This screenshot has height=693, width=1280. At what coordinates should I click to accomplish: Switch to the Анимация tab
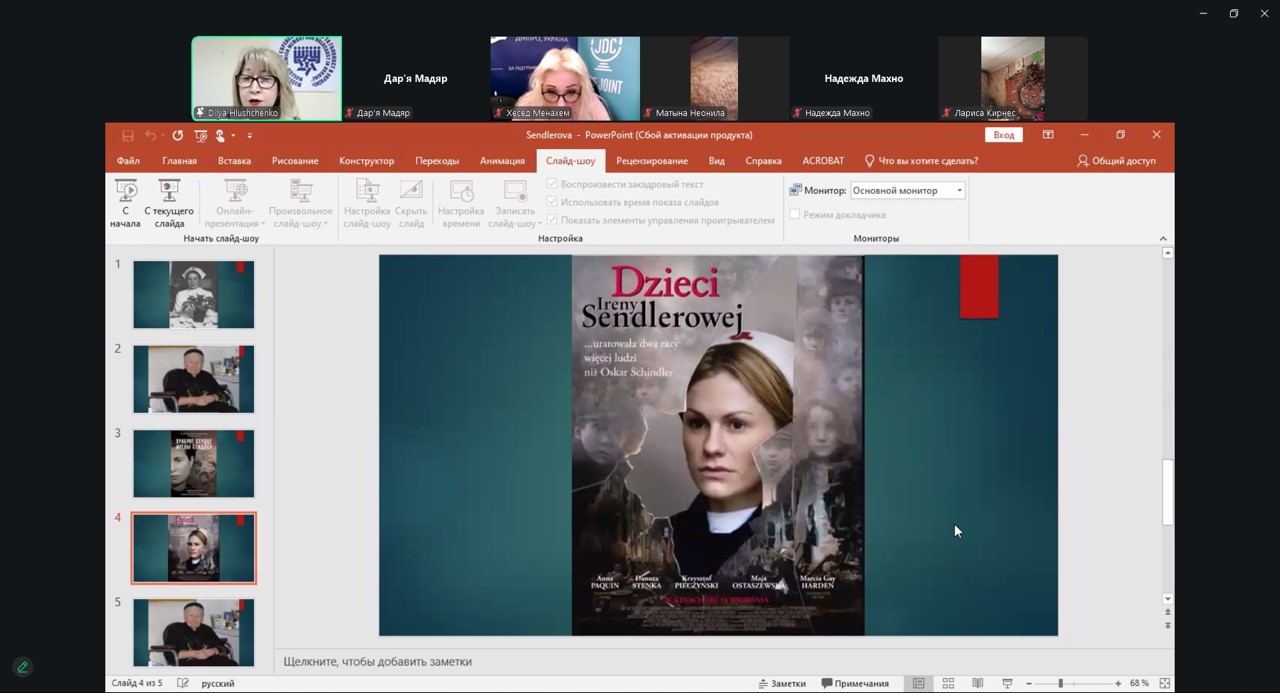[x=502, y=161]
